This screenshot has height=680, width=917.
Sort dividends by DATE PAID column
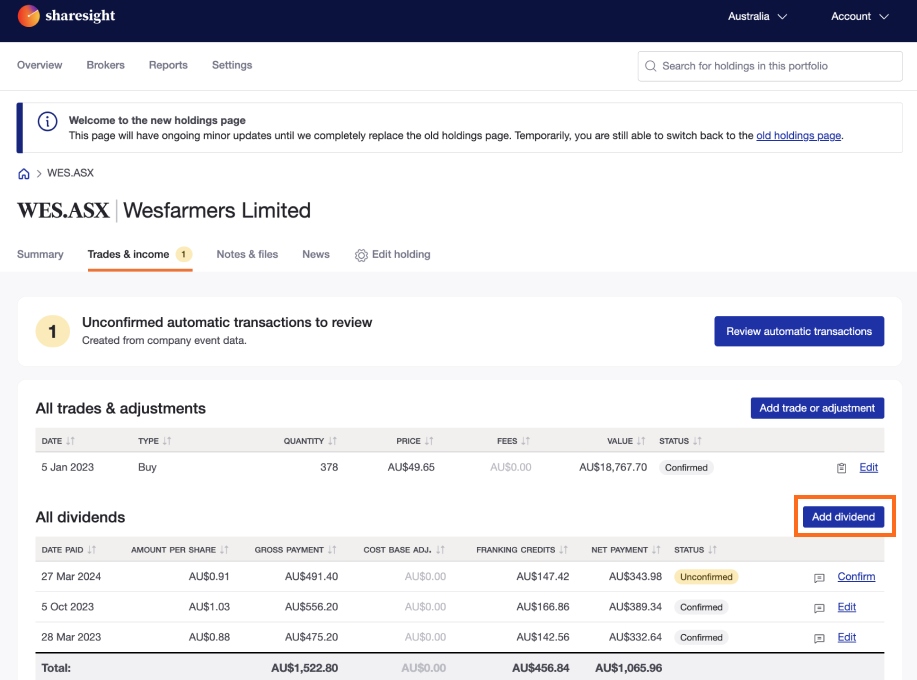68,550
